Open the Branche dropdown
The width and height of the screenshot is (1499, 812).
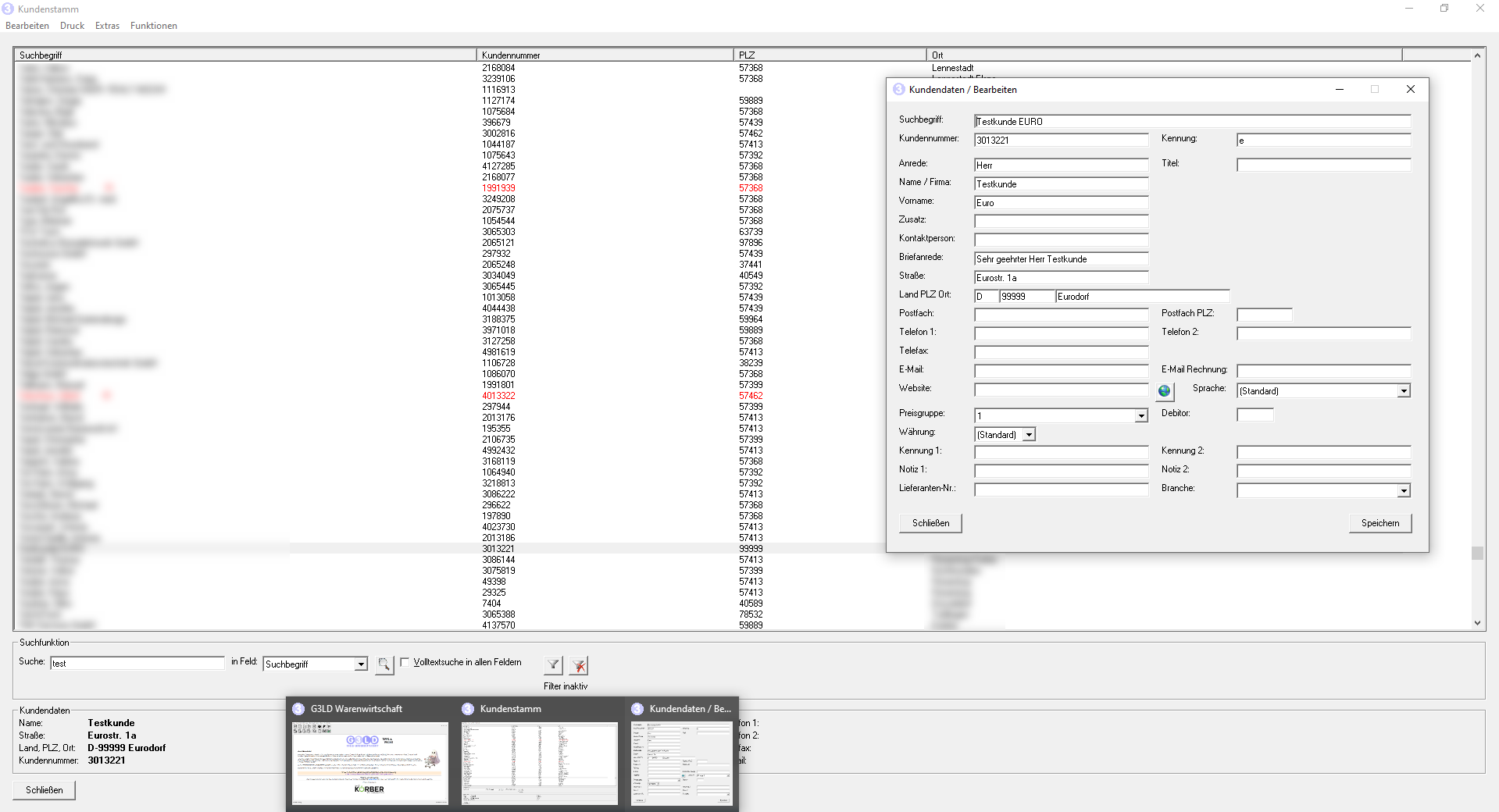tap(1404, 491)
